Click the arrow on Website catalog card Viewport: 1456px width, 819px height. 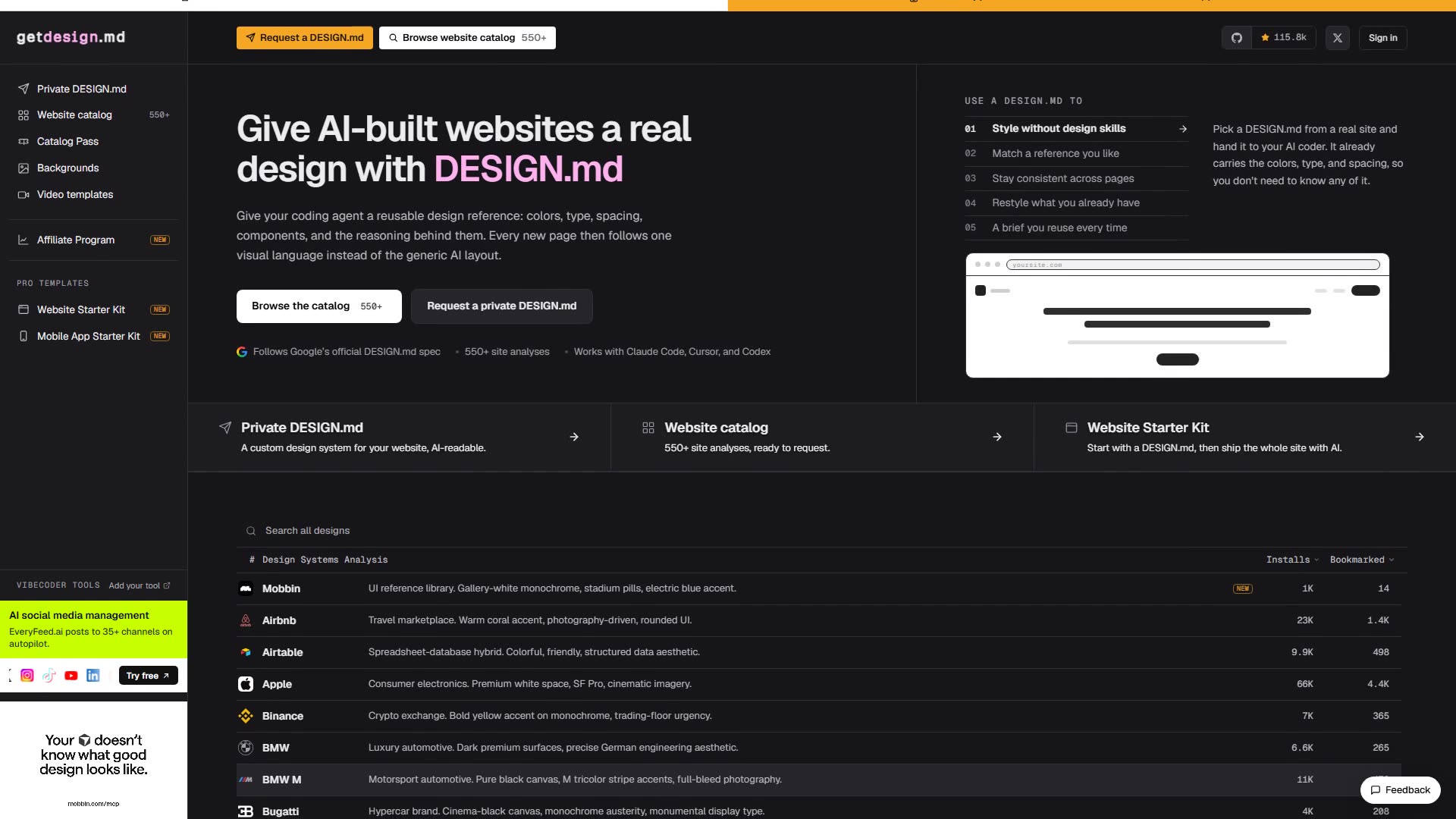pyautogui.click(x=997, y=437)
